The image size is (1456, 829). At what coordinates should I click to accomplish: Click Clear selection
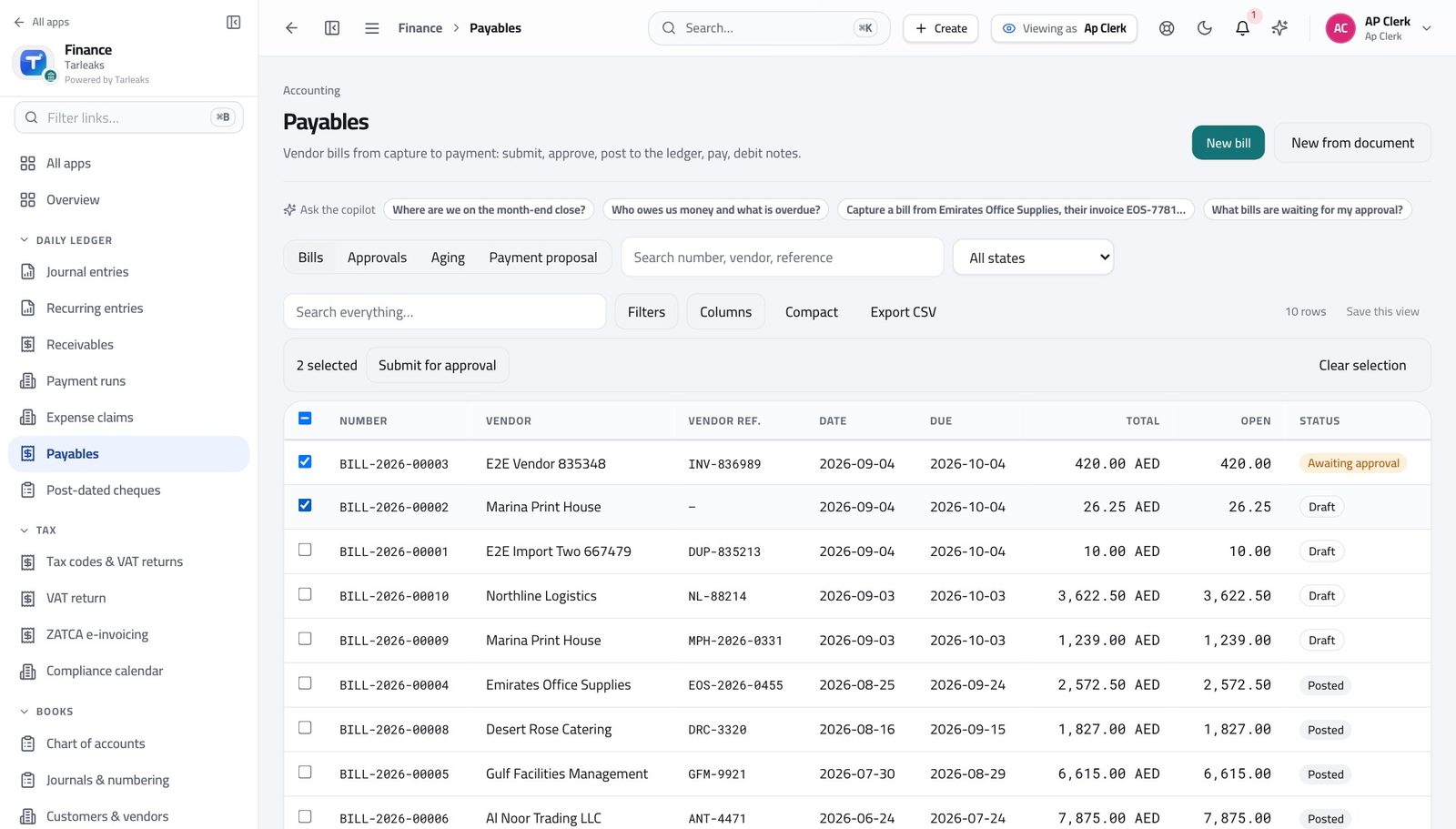click(1362, 365)
